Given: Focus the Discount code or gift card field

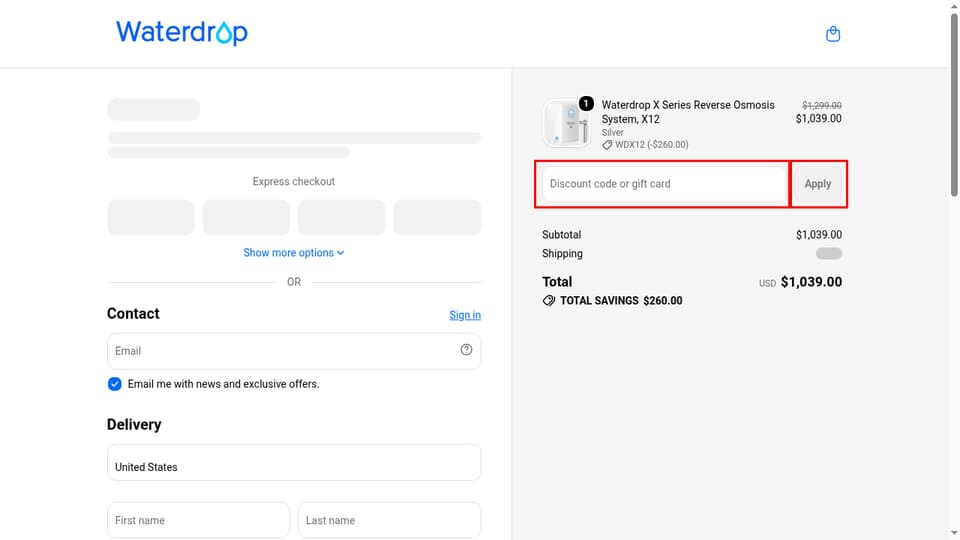Looking at the screenshot, I should [664, 184].
